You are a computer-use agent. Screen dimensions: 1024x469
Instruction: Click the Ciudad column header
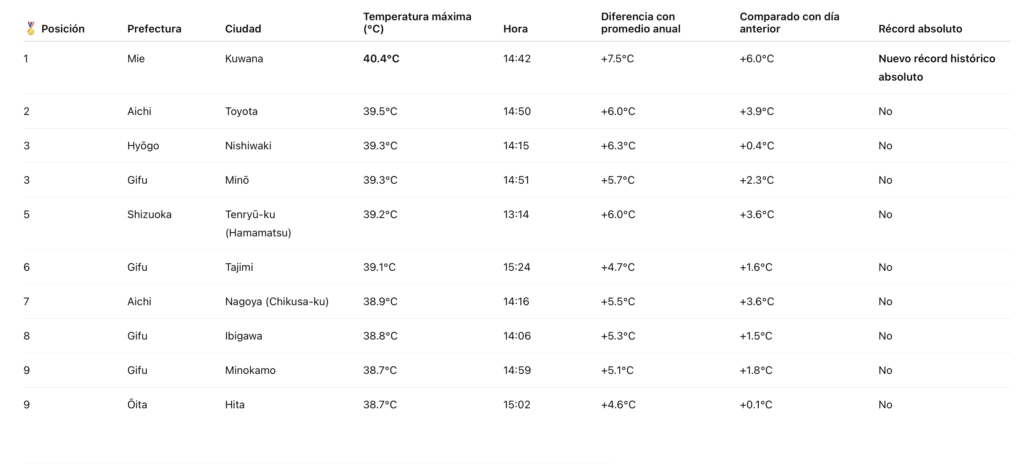[243, 29]
